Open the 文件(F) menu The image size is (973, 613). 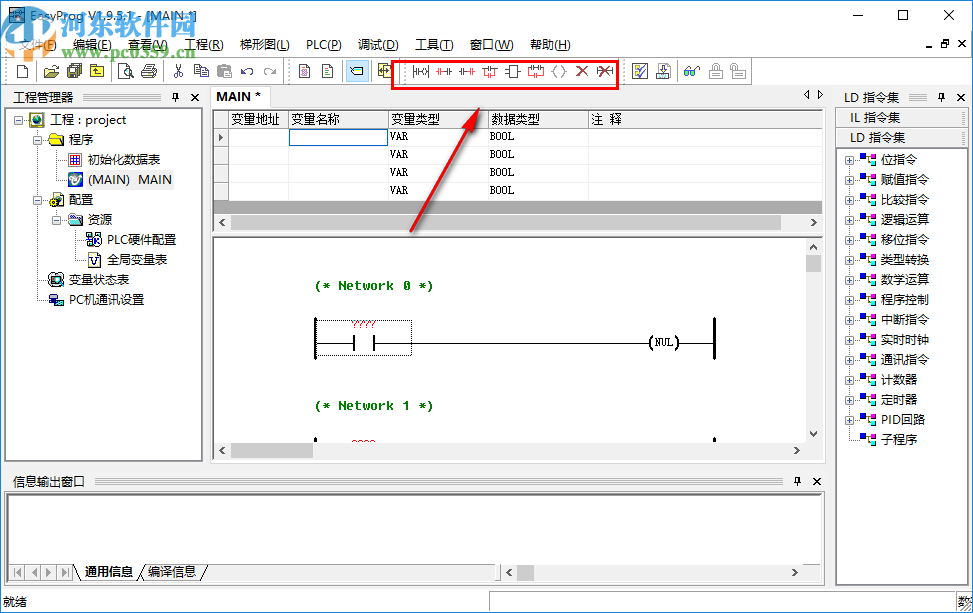coord(36,45)
